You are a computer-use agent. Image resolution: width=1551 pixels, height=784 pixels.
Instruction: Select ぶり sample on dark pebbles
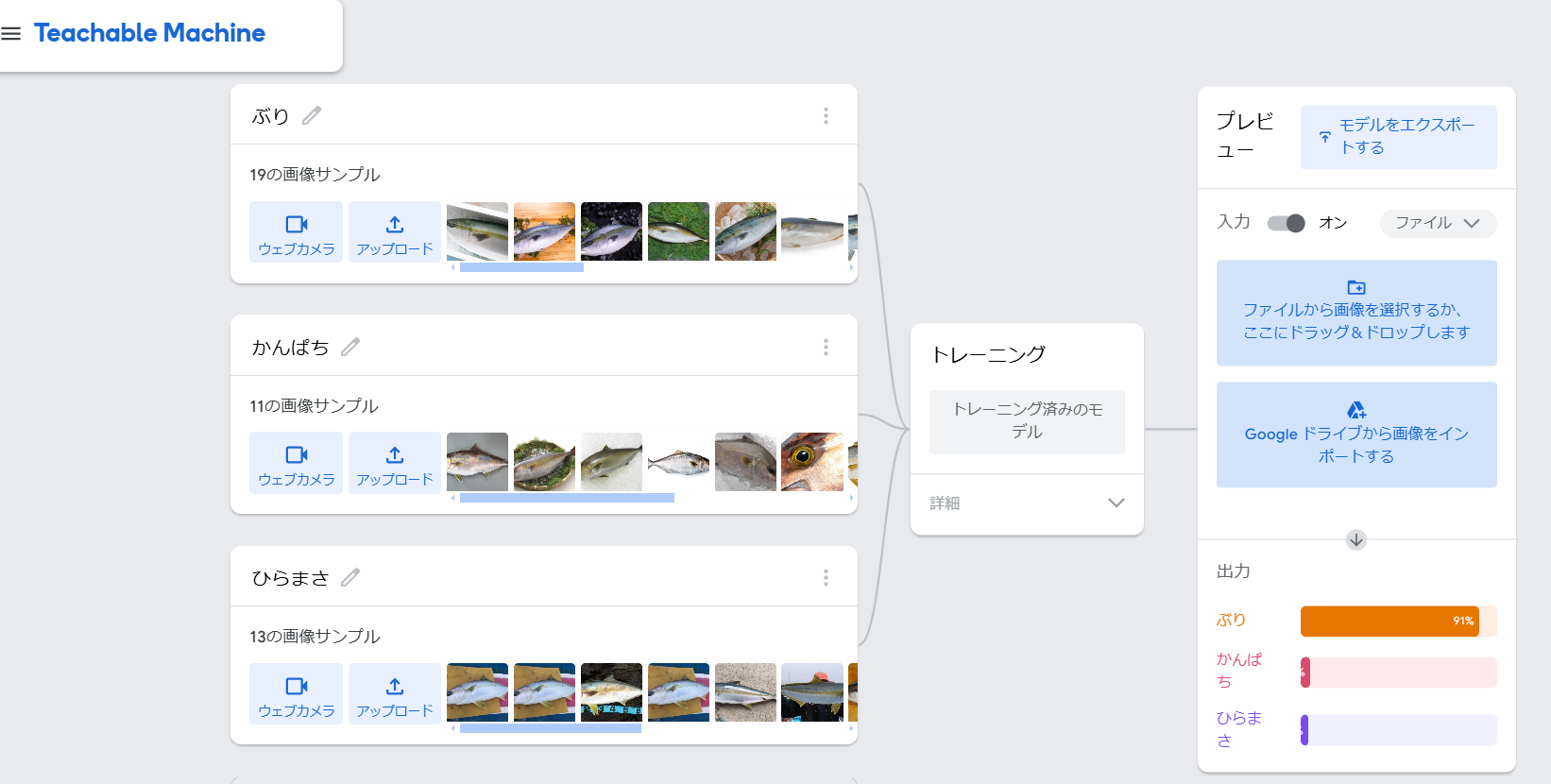pos(611,231)
